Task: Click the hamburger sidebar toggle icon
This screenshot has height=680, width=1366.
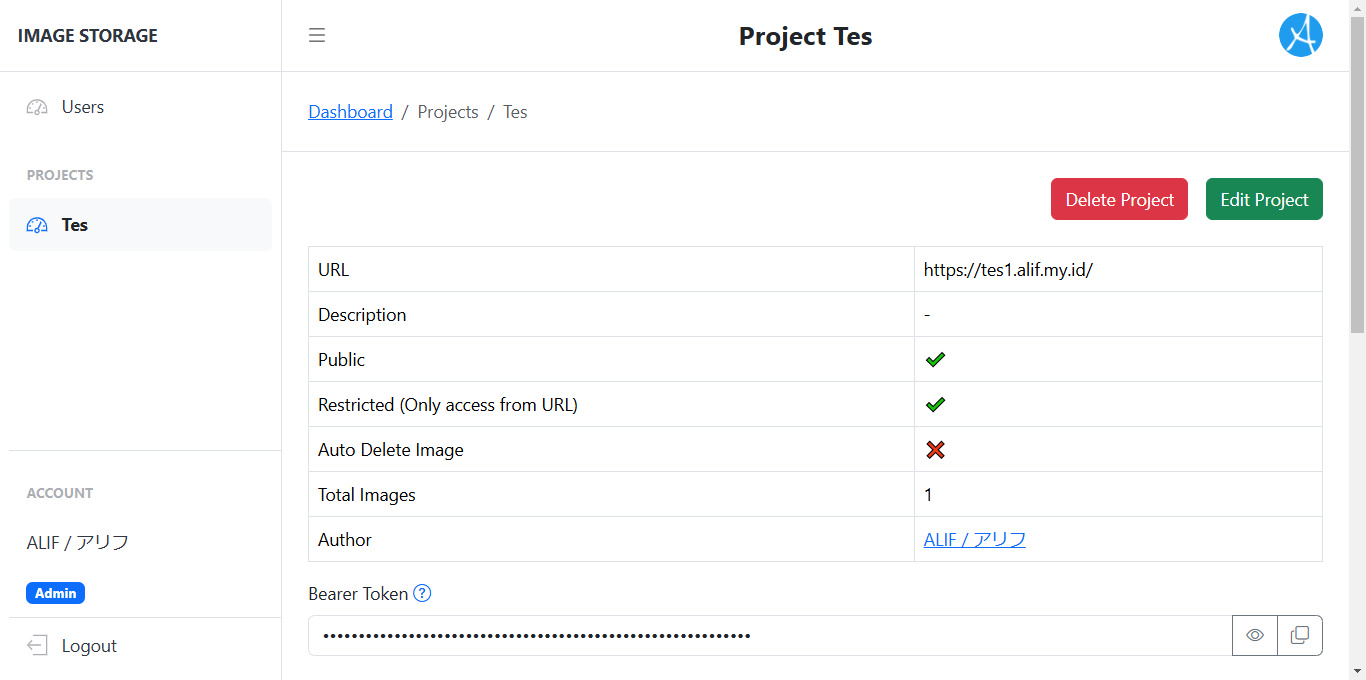Action: click(317, 36)
